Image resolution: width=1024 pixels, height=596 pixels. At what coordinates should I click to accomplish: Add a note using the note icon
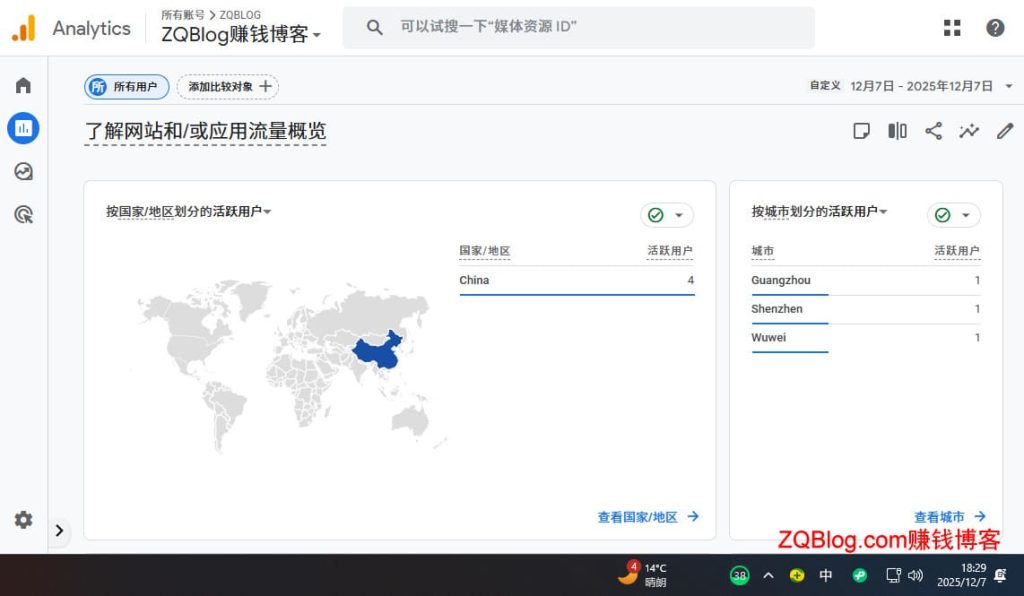tap(861, 130)
